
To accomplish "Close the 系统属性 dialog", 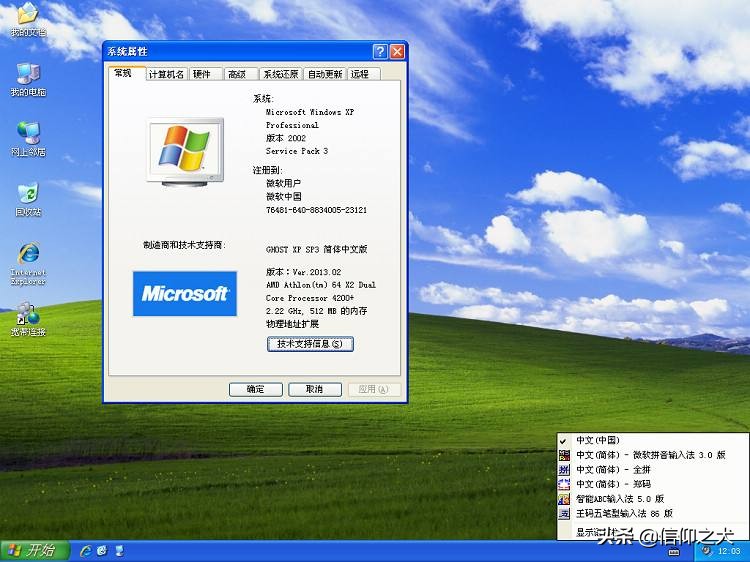I will (397, 51).
